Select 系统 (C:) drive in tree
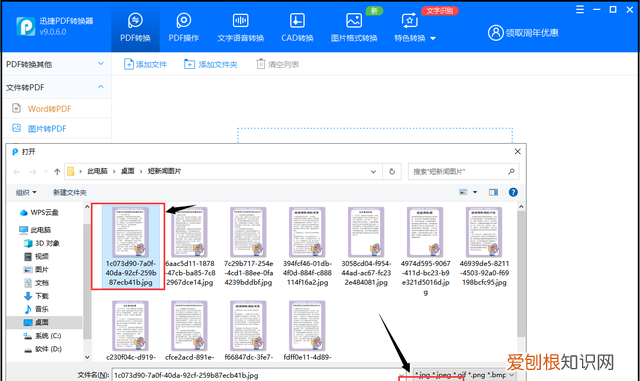 coord(42,336)
